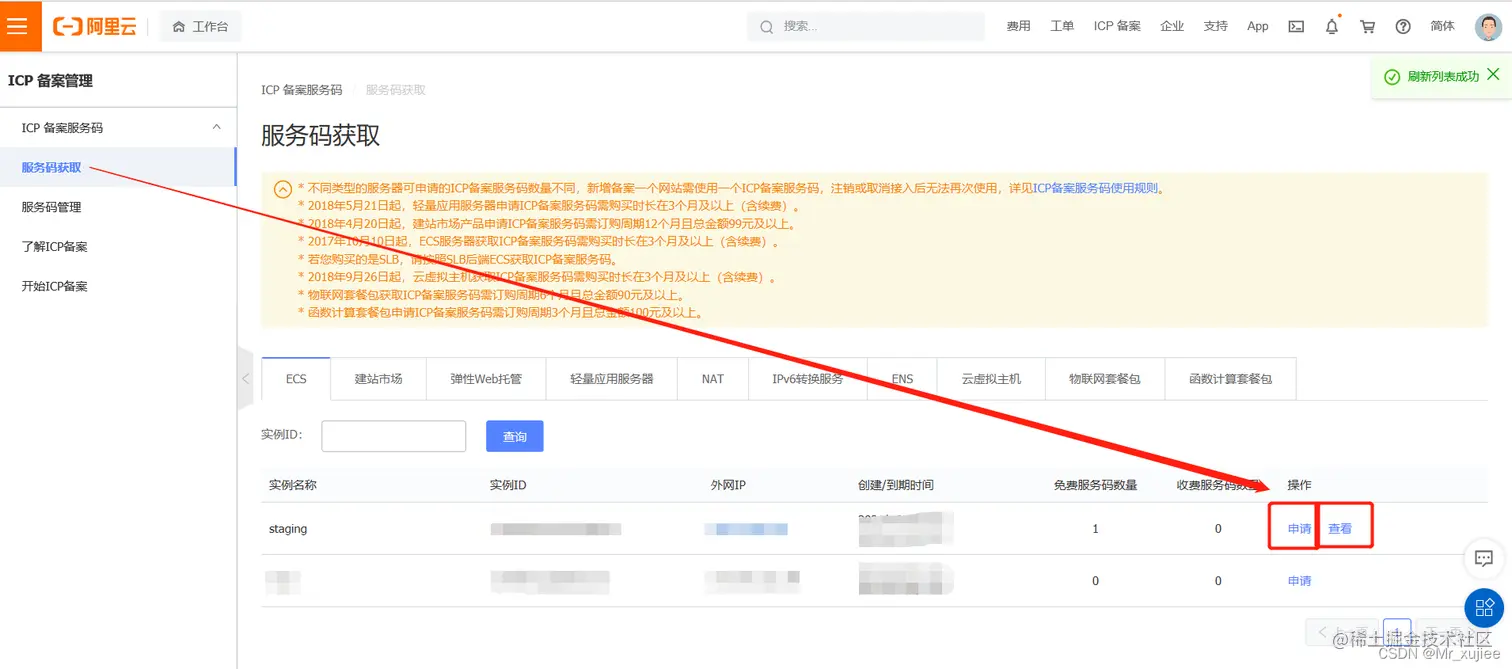Click the search magnifier in the search bar
1512x669 pixels.
pyautogui.click(x=765, y=26)
